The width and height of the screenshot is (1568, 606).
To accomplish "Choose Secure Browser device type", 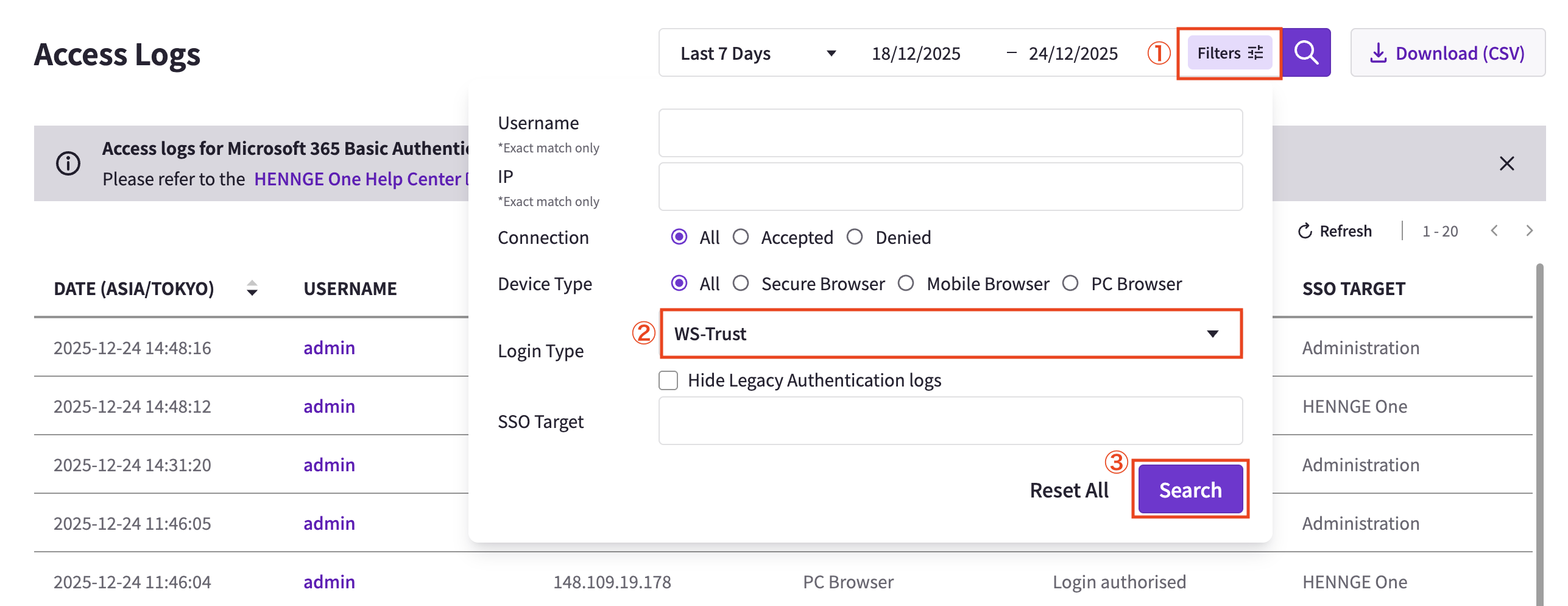I will coord(741,283).
